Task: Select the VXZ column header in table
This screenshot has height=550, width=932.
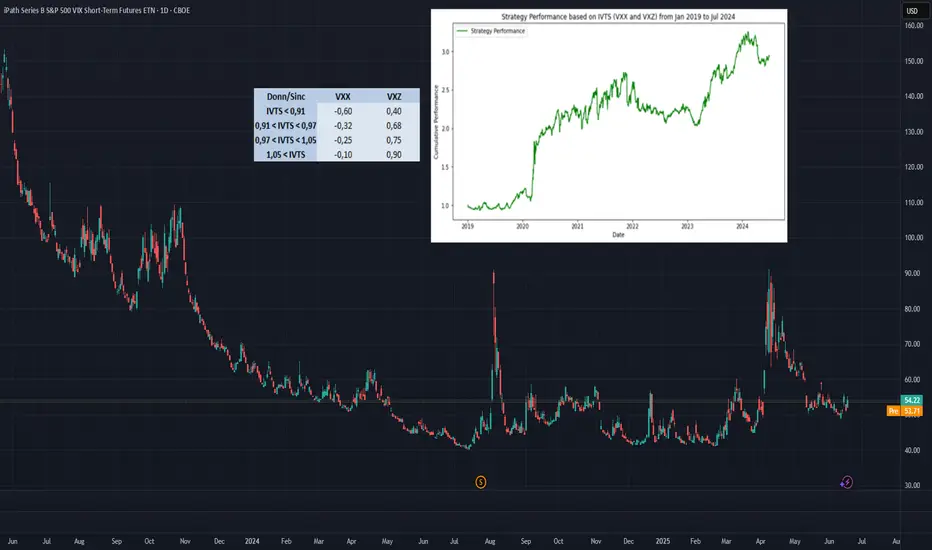Action: (395, 98)
